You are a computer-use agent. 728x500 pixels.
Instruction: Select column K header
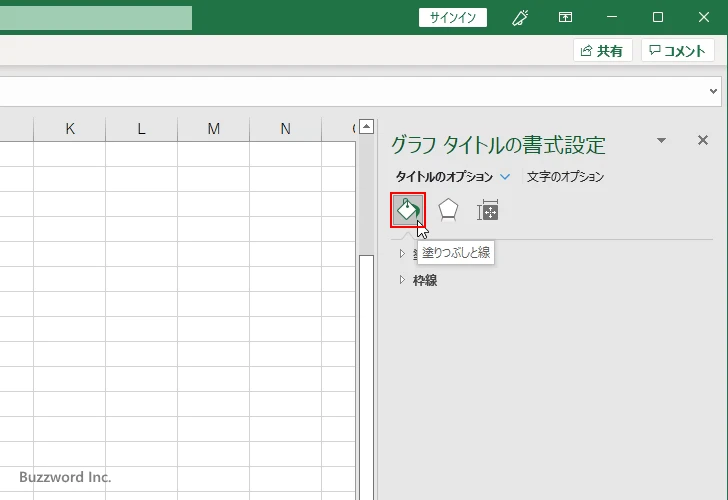tap(70, 129)
